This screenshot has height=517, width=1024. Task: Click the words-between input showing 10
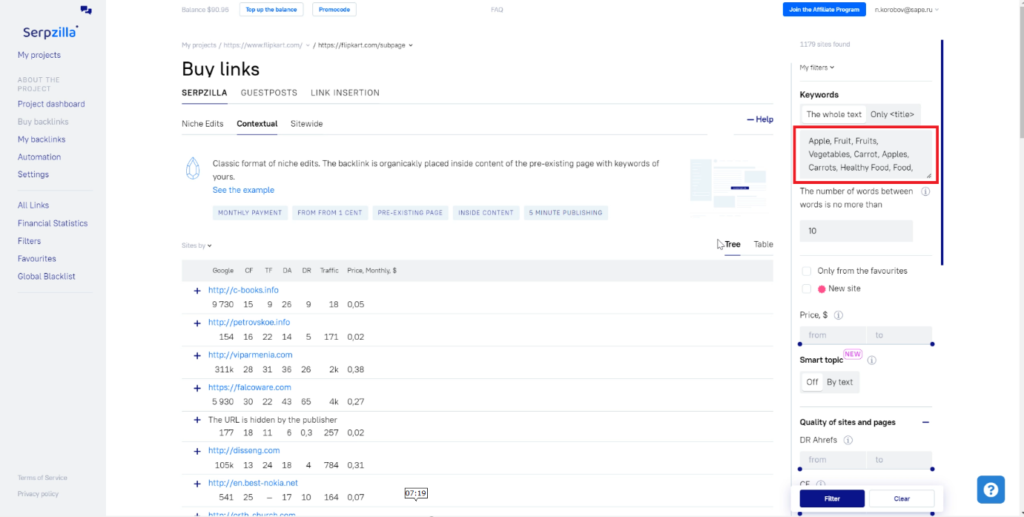point(856,231)
